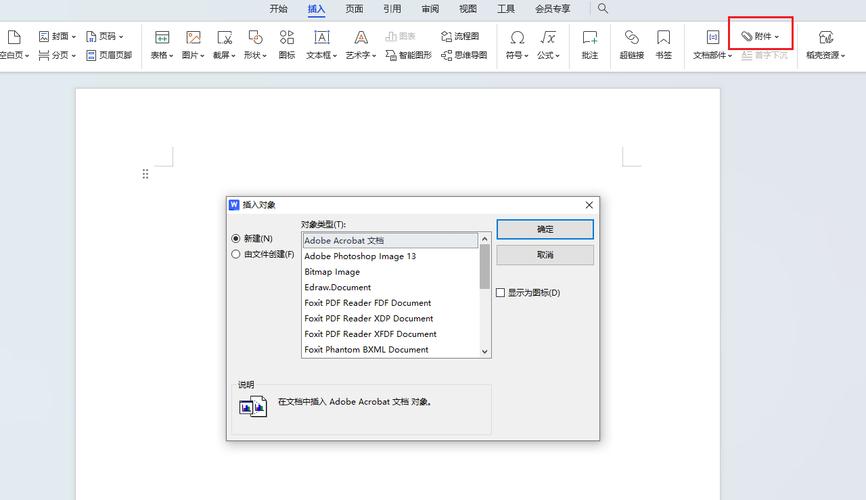
Task: Click the object list scroll-up arrow
Action: click(x=485, y=239)
